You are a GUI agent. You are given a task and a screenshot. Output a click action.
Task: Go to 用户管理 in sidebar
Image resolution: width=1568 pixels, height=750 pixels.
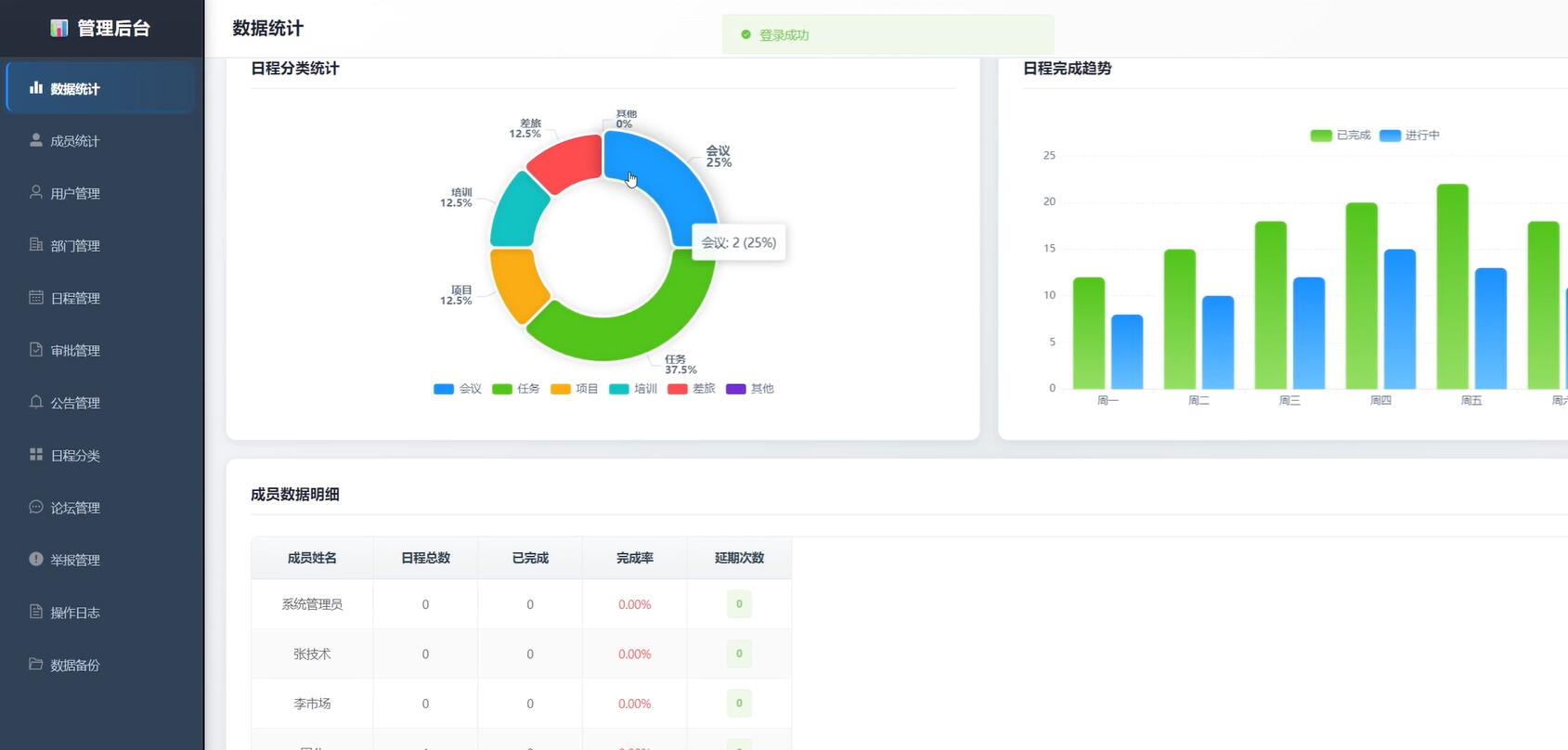[x=100, y=193]
